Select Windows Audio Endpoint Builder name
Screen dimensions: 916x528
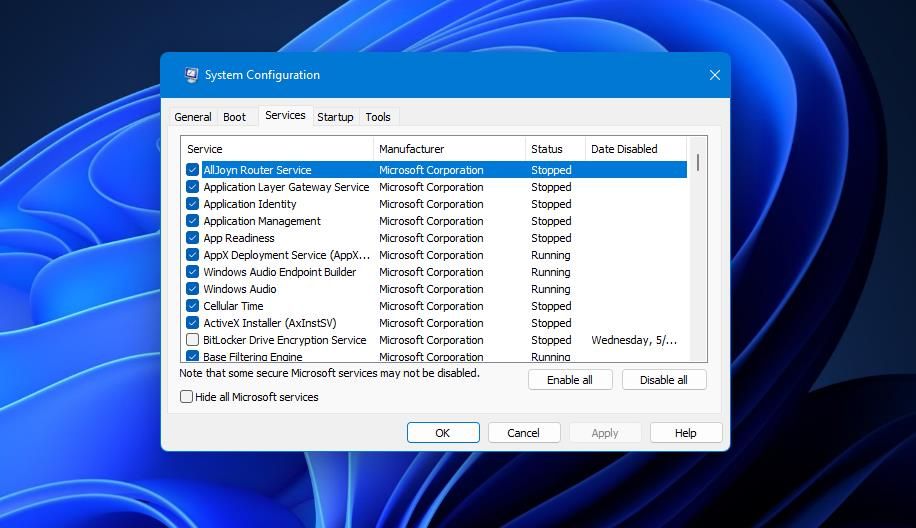[279, 272]
